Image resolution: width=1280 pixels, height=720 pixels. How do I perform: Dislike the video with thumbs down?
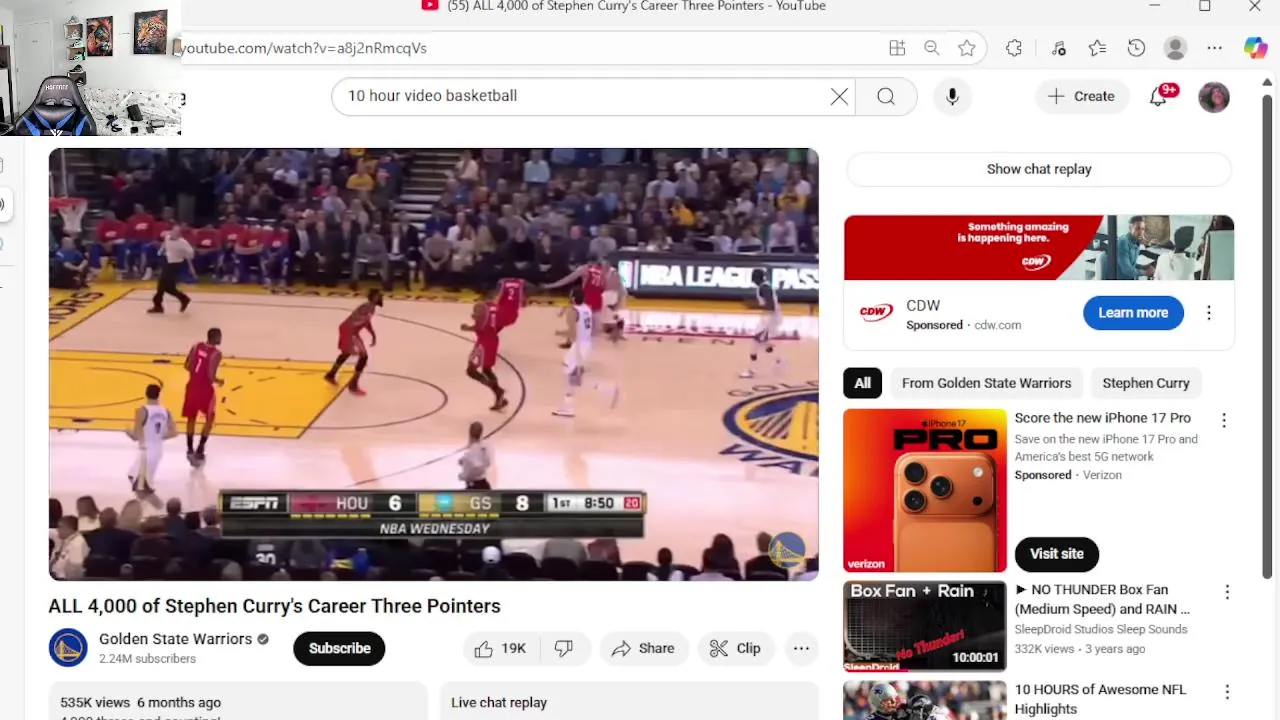(x=564, y=648)
